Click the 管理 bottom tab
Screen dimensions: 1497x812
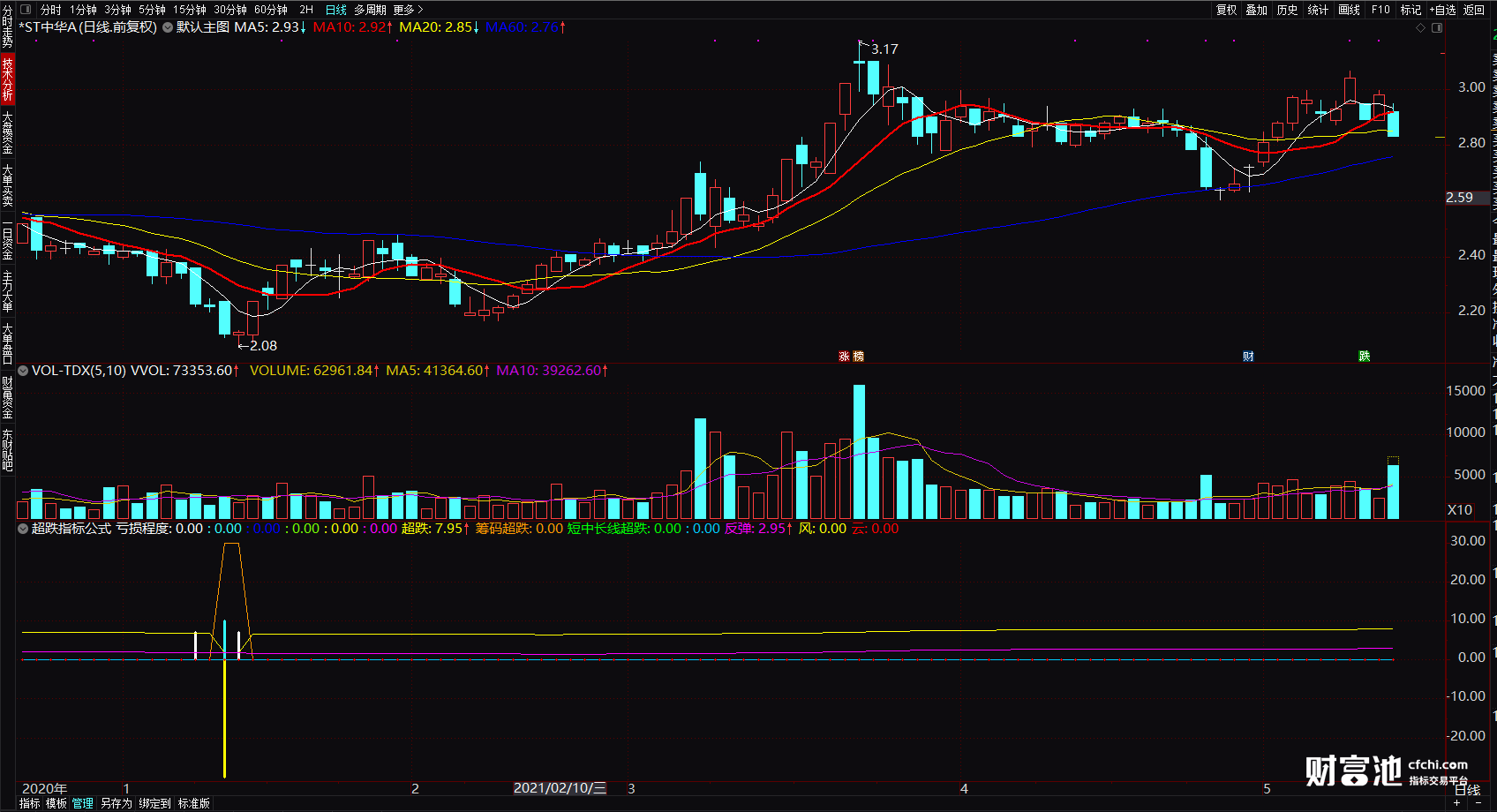(x=83, y=803)
